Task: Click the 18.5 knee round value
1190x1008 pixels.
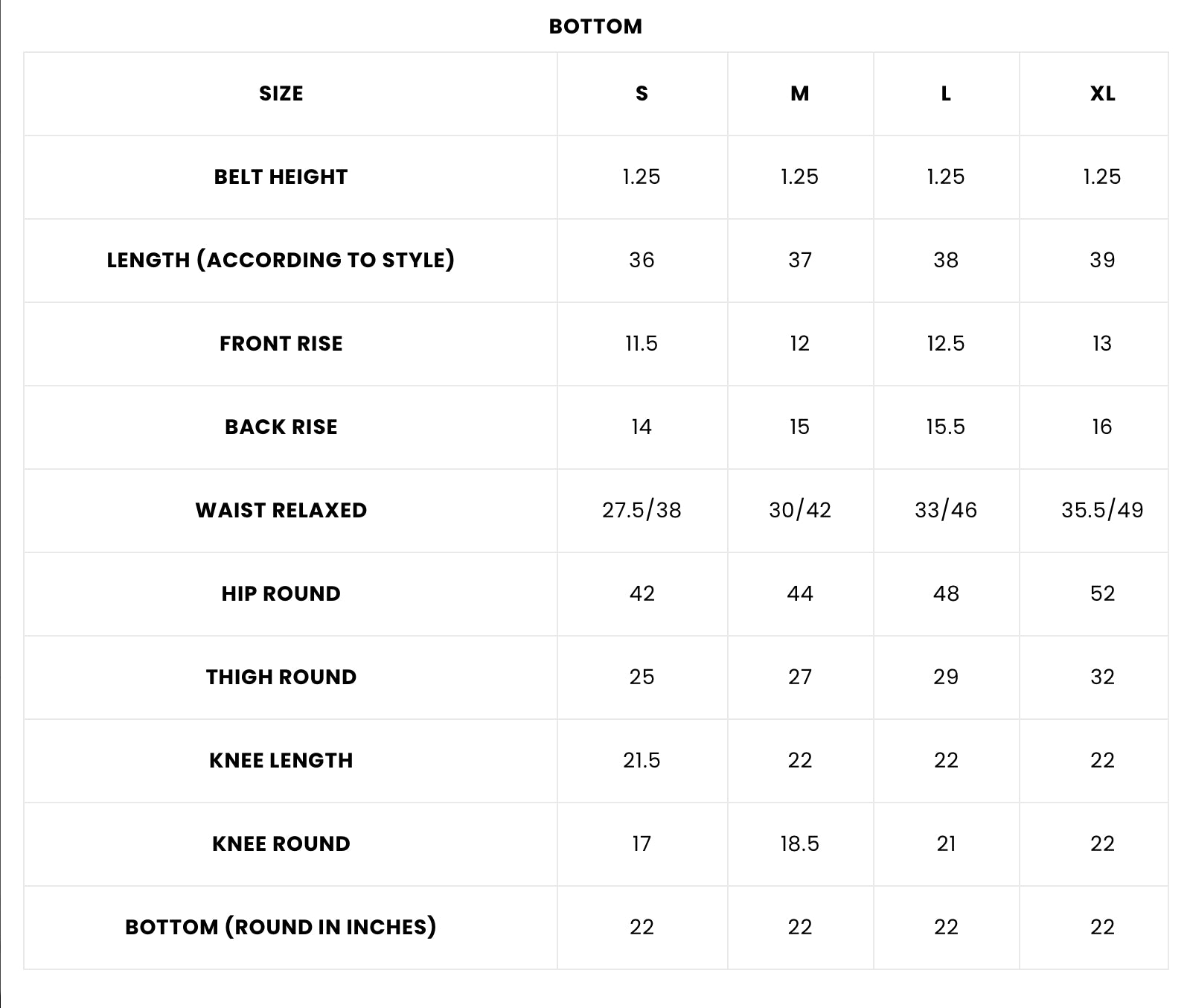Action: click(x=799, y=843)
